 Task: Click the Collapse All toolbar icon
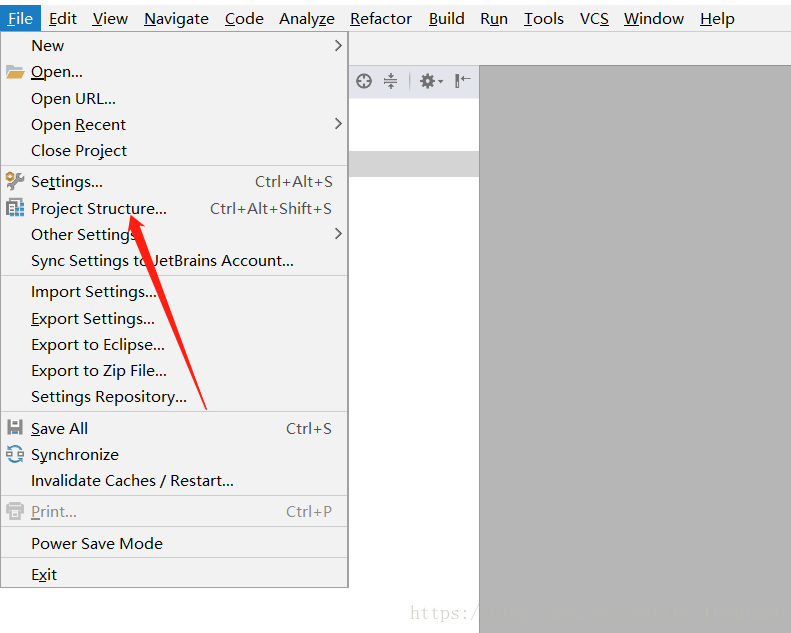(390, 81)
